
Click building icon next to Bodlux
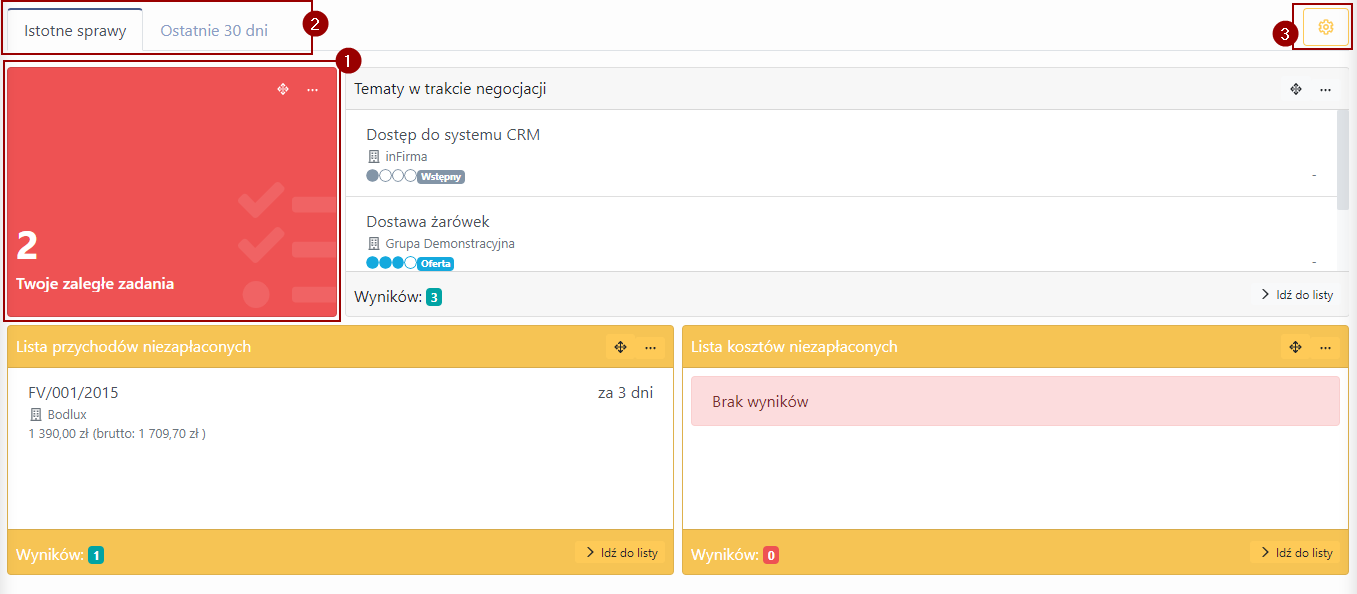pos(36,414)
